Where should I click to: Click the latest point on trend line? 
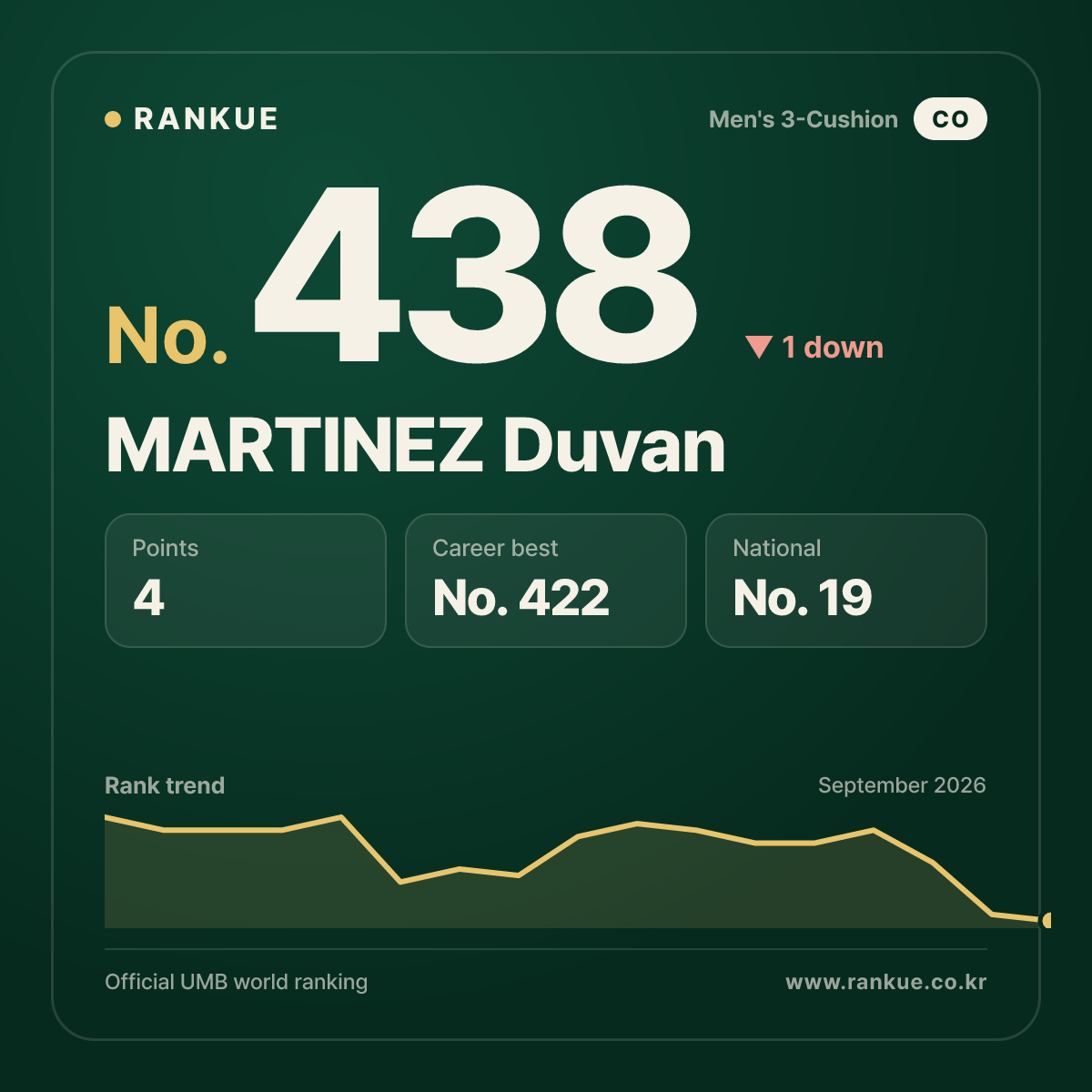pyautogui.click(x=1046, y=920)
